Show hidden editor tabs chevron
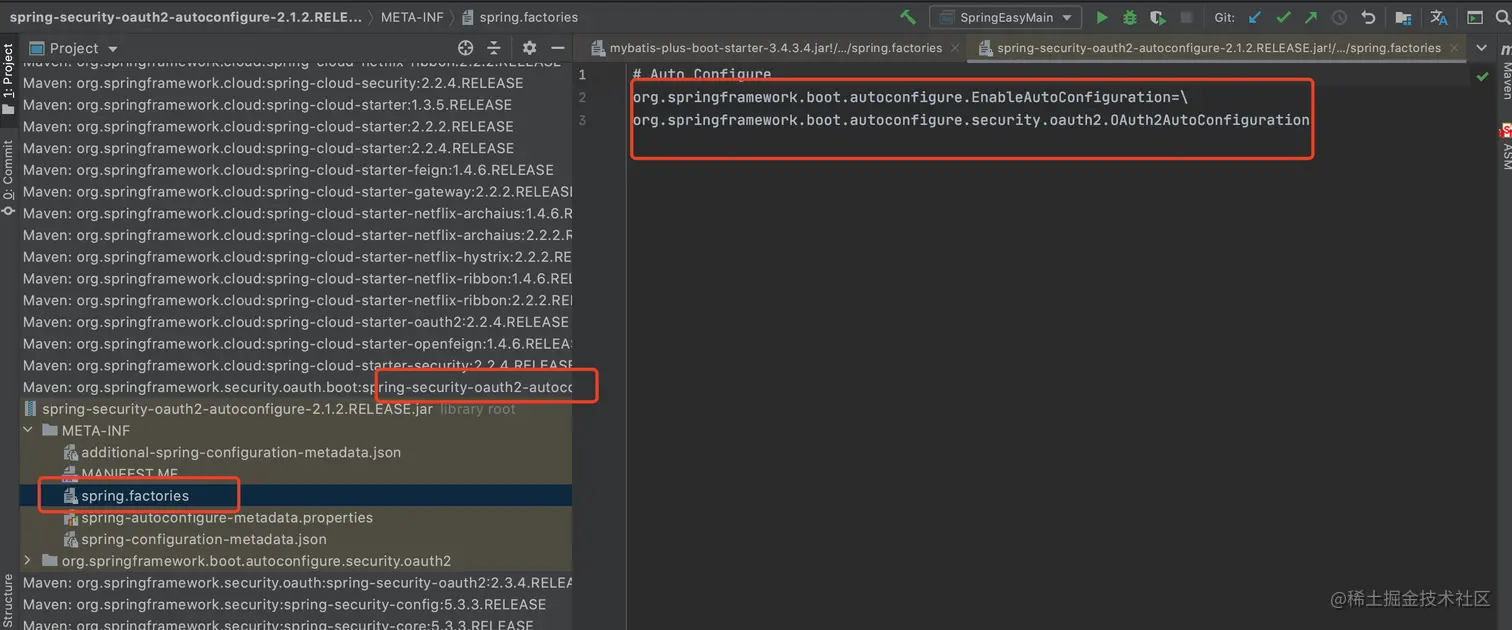The height and width of the screenshot is (630, 1512). (x=1481, y=48)
